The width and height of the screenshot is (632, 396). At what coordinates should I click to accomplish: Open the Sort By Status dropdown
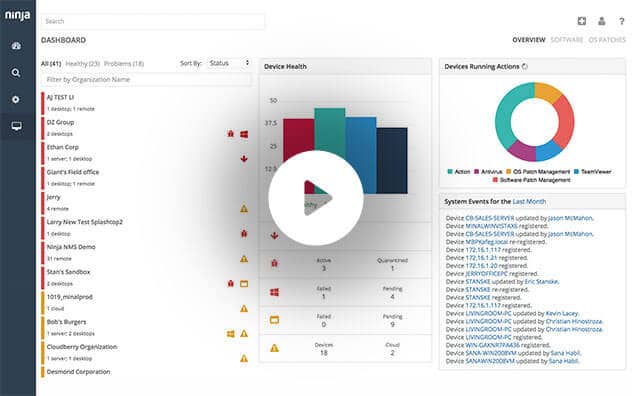coord(229,63)
